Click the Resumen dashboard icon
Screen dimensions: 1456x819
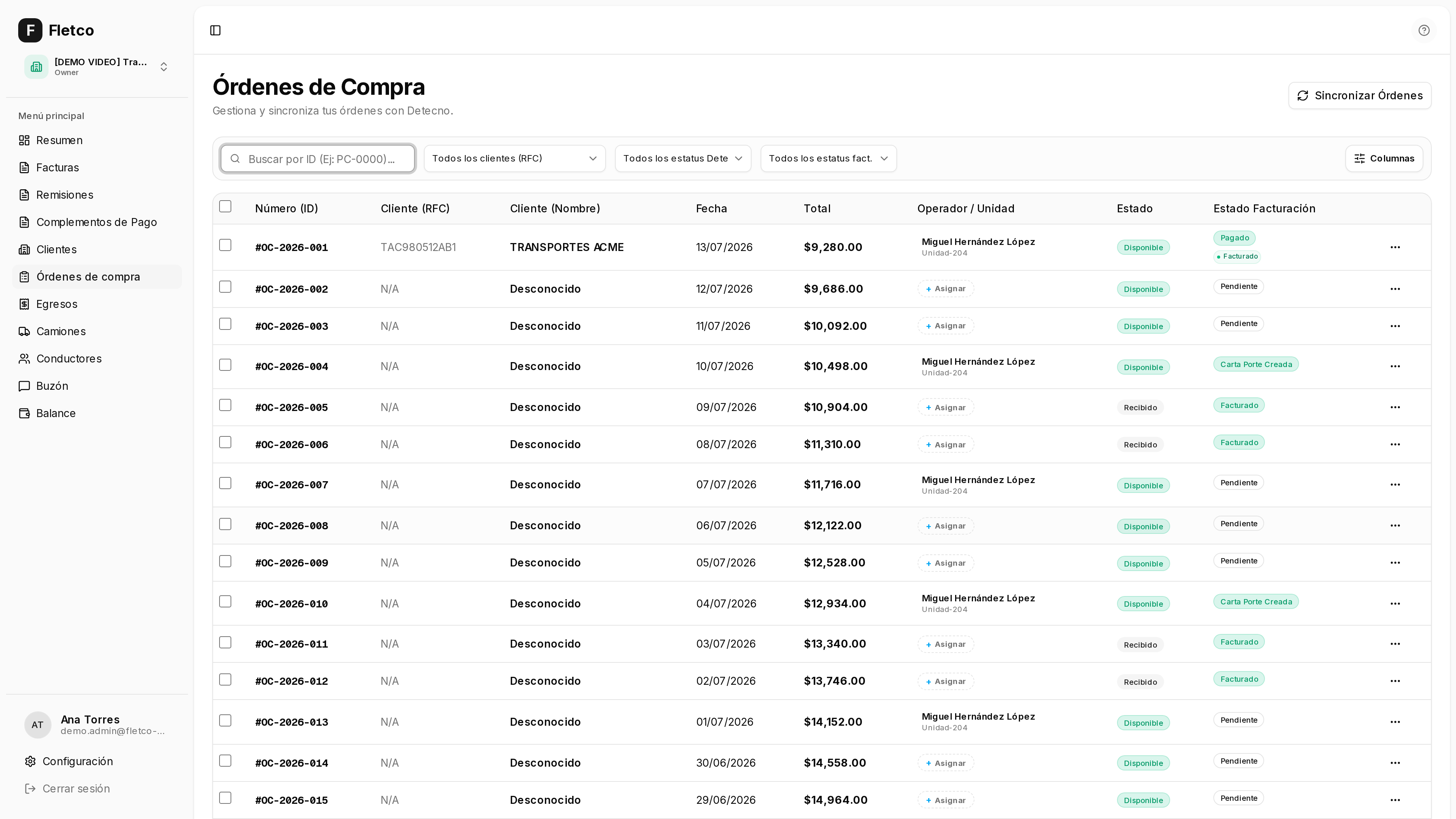click(24, 140)
